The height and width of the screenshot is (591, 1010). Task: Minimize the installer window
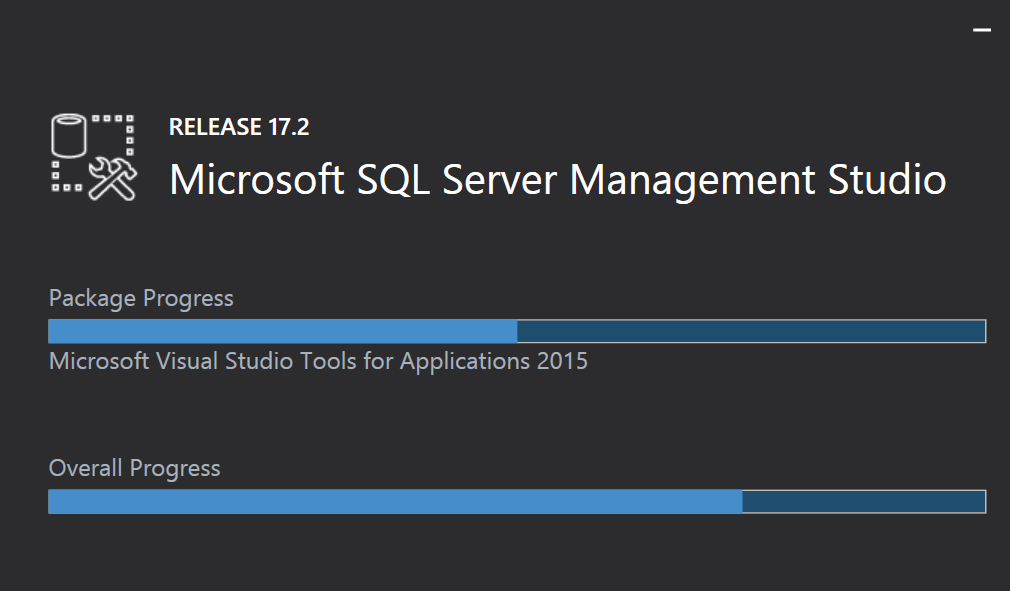982,30
